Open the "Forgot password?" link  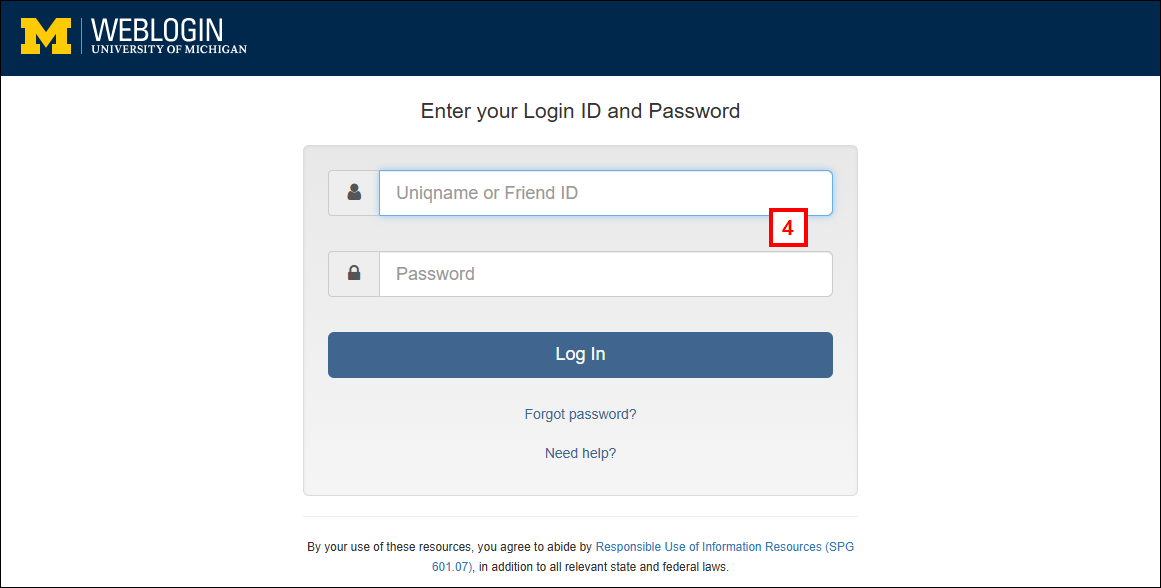580,414
